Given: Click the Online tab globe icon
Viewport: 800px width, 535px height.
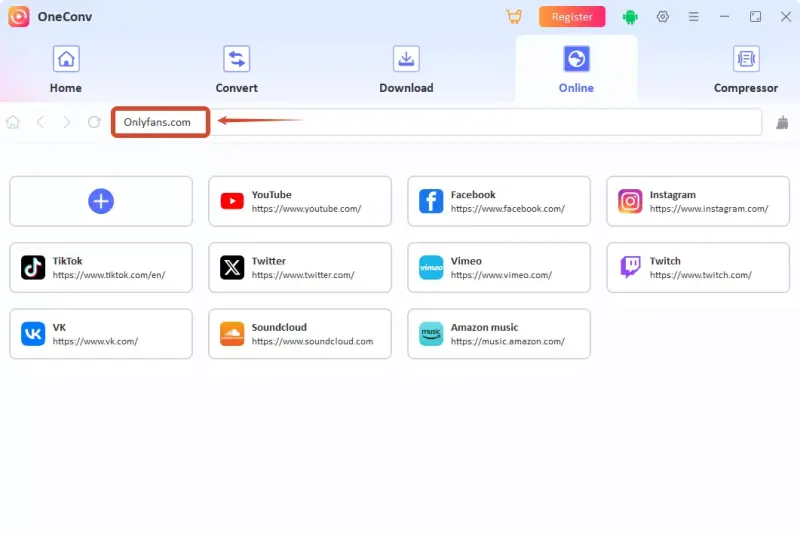Looking at the screenshot, I should point(576,59).
